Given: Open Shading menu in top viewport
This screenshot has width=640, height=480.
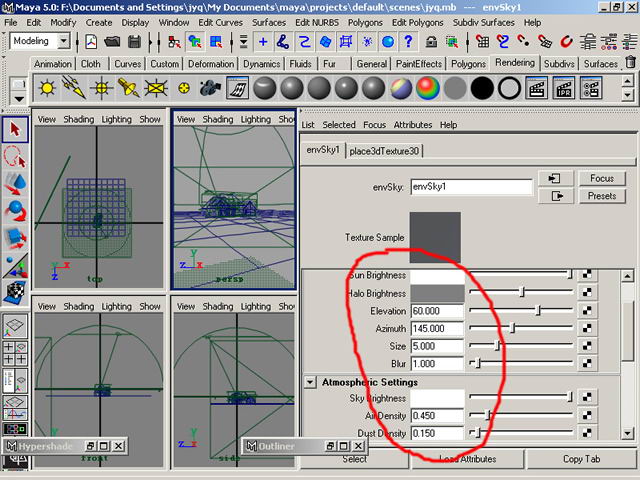Looking at the screenshot, I should (79, 119).
